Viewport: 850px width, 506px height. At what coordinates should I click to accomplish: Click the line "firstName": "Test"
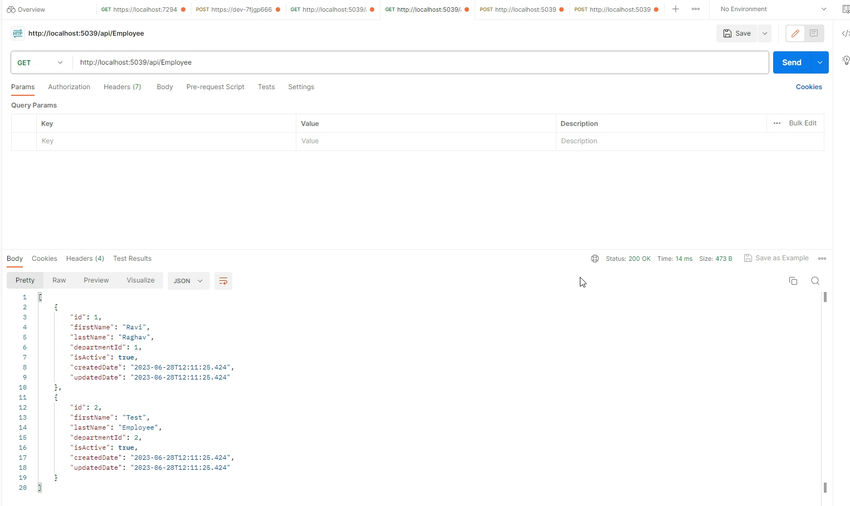(110, 418)
